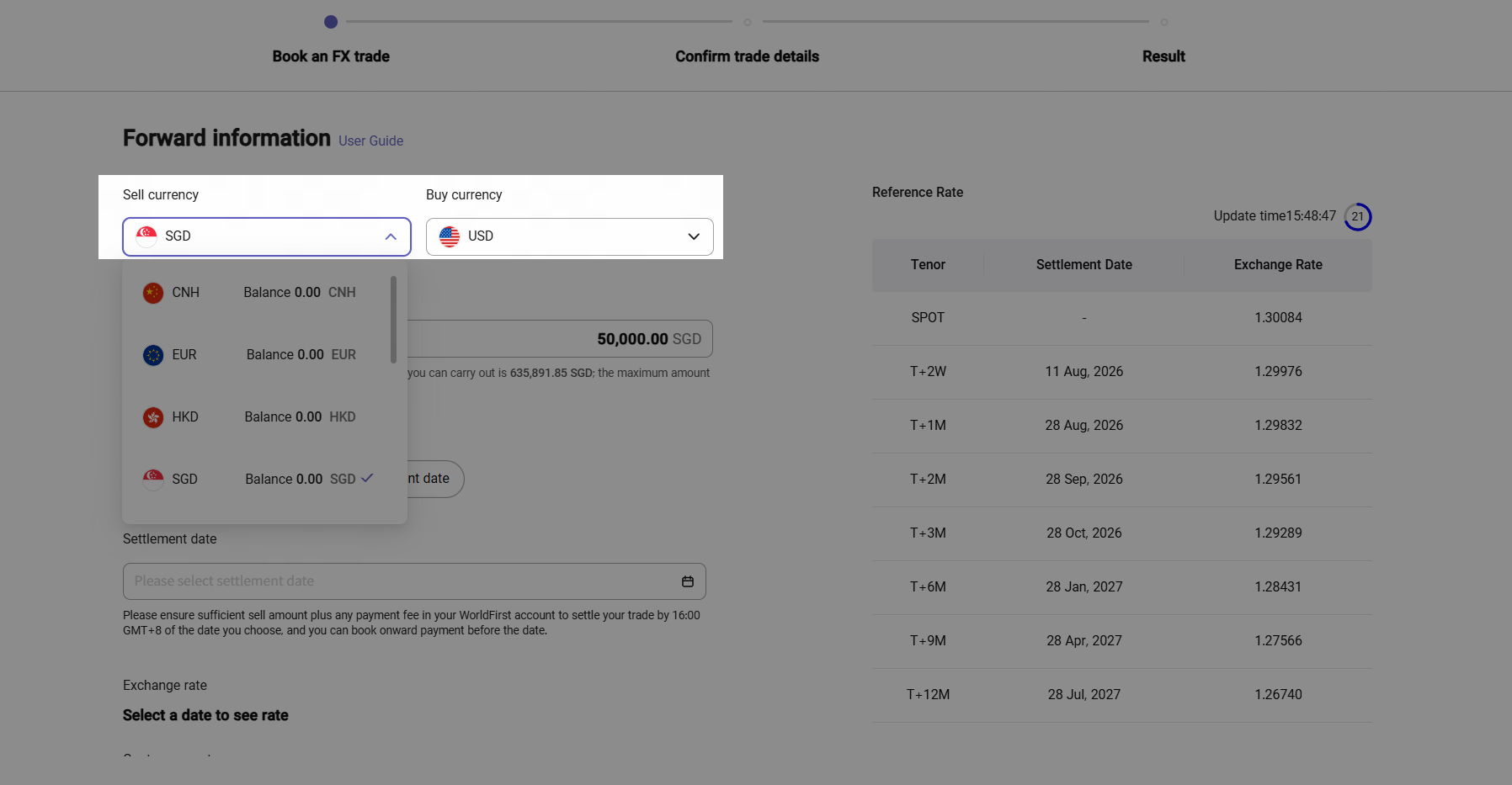Click the Singapore flag icon in list
Viewport: 1512px width, 785px height.
coord(153,480)
